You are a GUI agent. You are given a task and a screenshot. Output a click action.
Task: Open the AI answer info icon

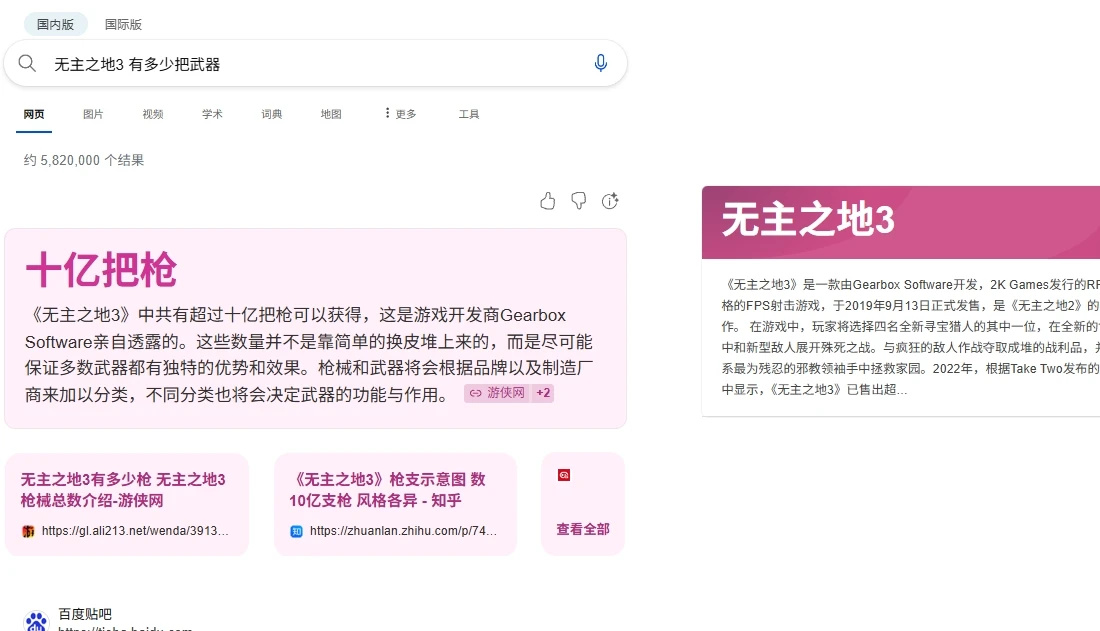(610, 201)
